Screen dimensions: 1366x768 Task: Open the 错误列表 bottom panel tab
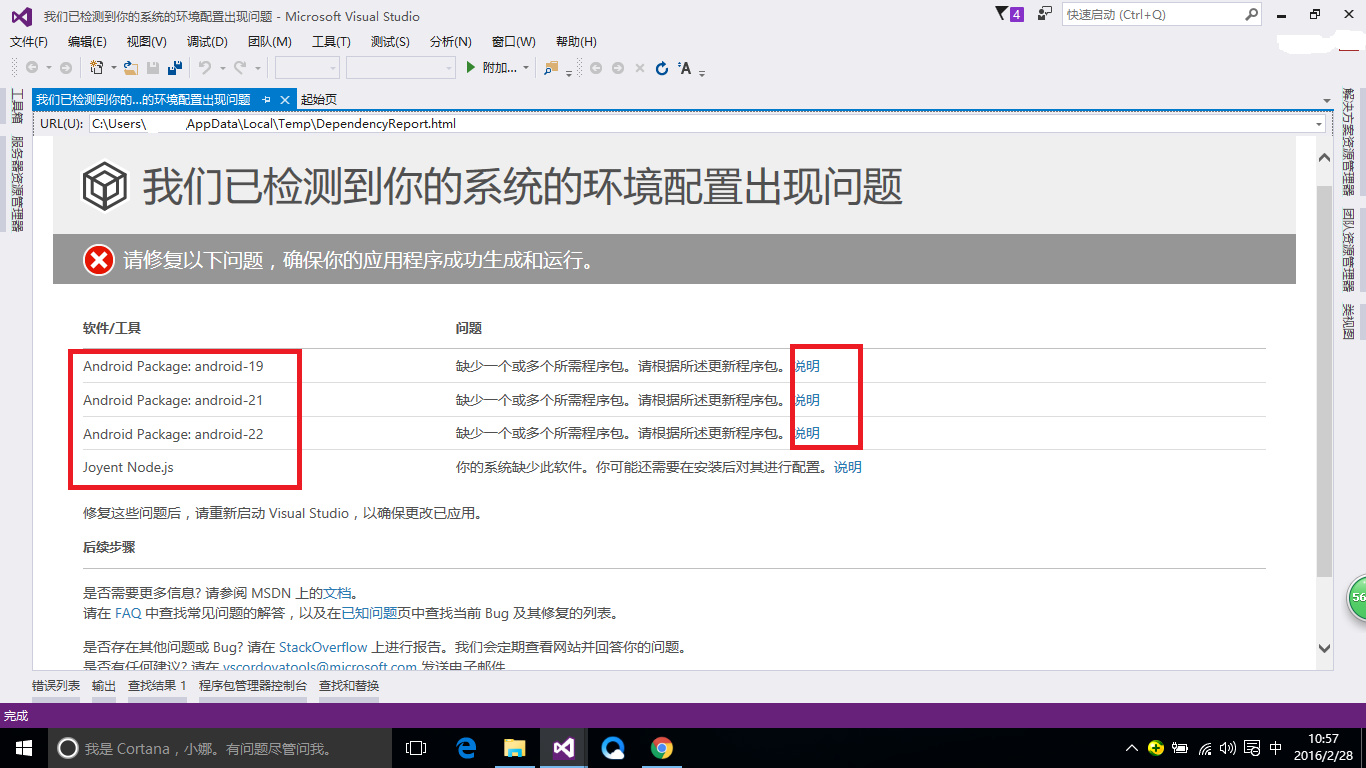click(x=56, y=686)
